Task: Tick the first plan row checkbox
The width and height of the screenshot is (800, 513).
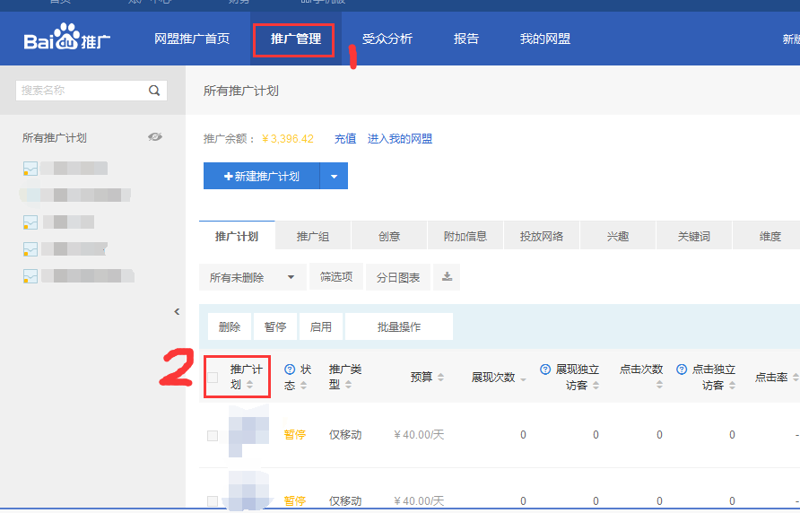Action: click(x=213, y=435)
